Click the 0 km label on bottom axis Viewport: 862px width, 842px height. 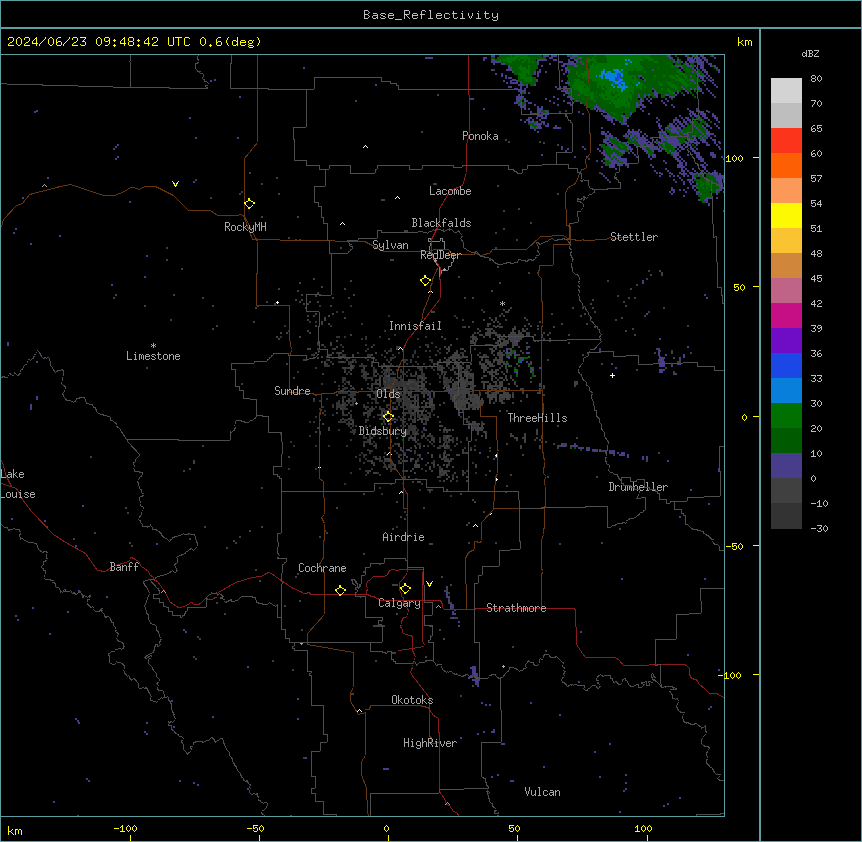point(386,828)
